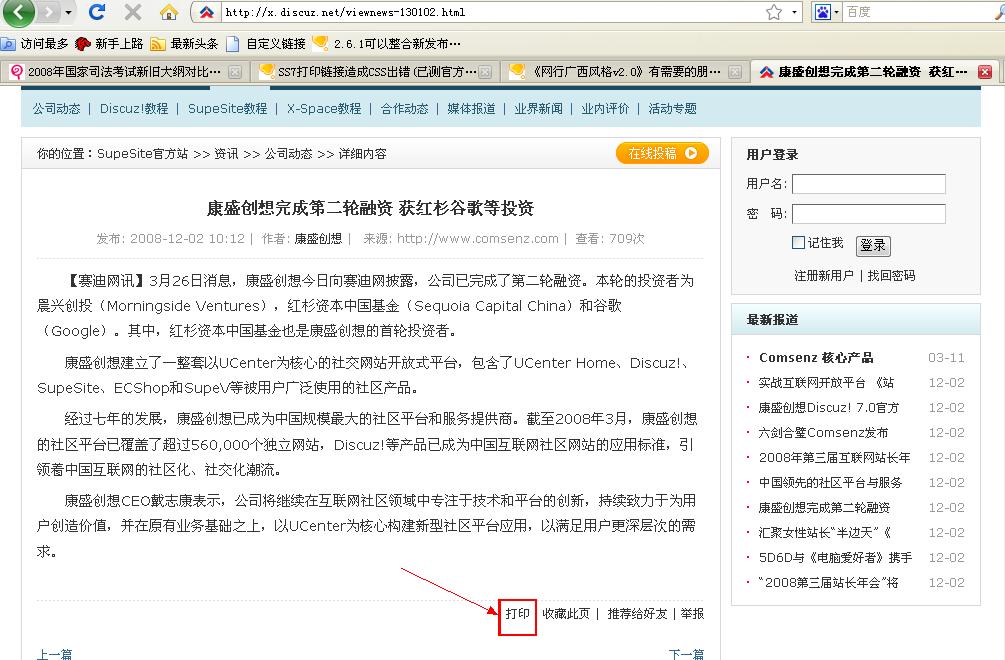Image resolution: width=1005 pixels, height=660 pixels.
Task: Click the 资讯 breadcrumb link
Action: 226,154
